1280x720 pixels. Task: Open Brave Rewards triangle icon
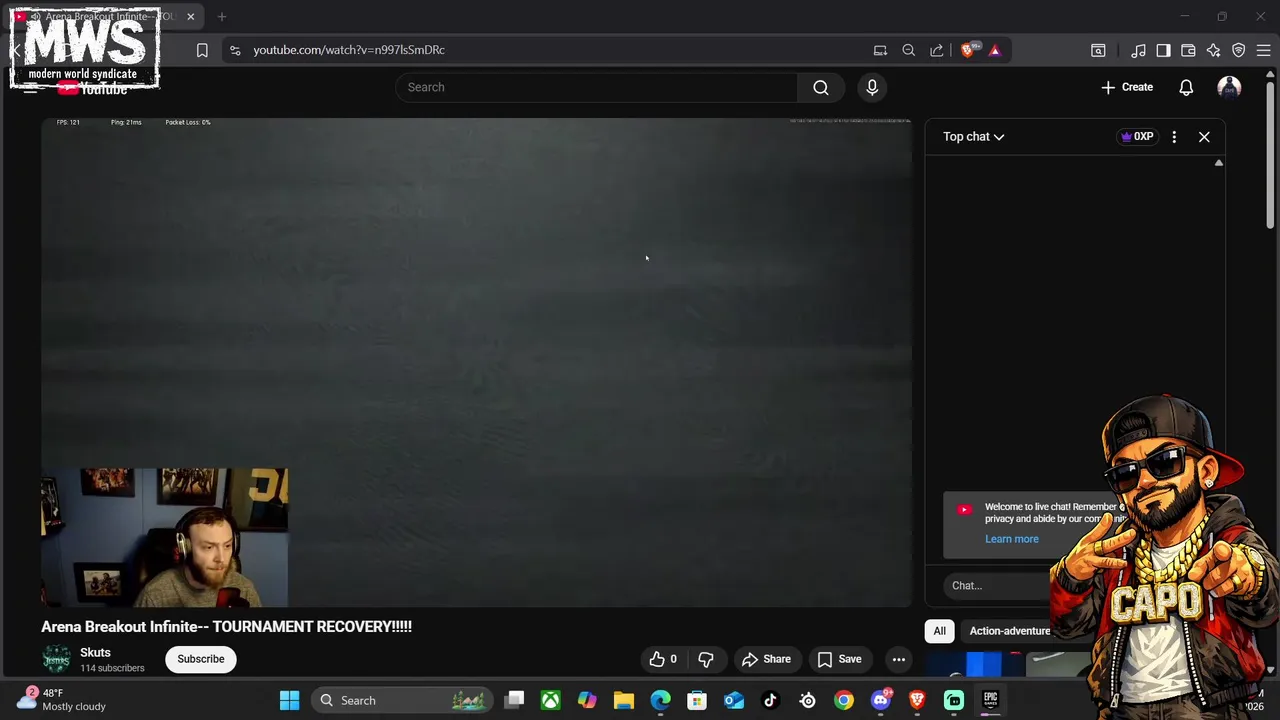[x=994, y=50]
